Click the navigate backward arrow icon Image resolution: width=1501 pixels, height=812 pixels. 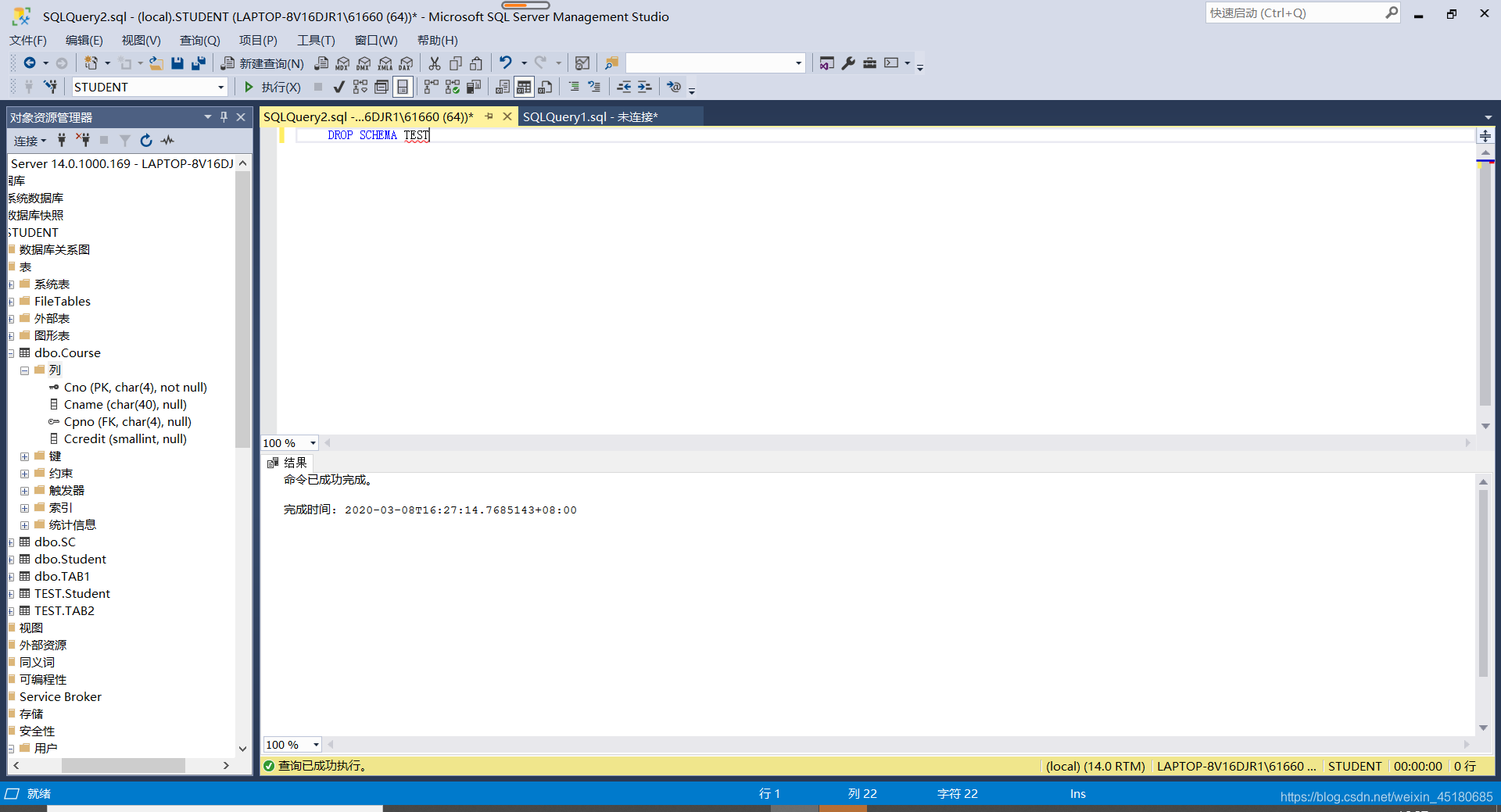pos(30,63)
